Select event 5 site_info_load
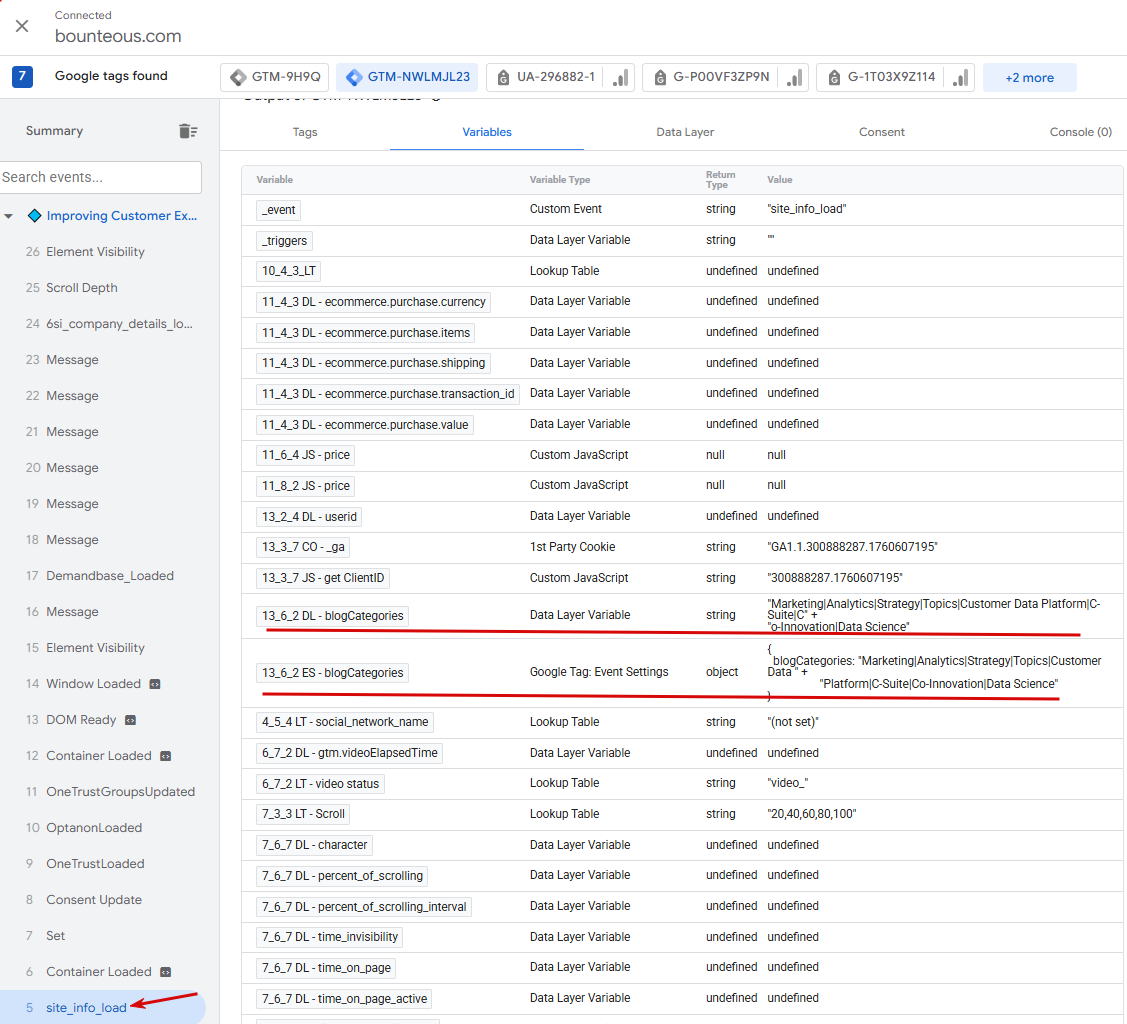This screenshot has width=1127, height=1024. click(x=101, y=1007)
